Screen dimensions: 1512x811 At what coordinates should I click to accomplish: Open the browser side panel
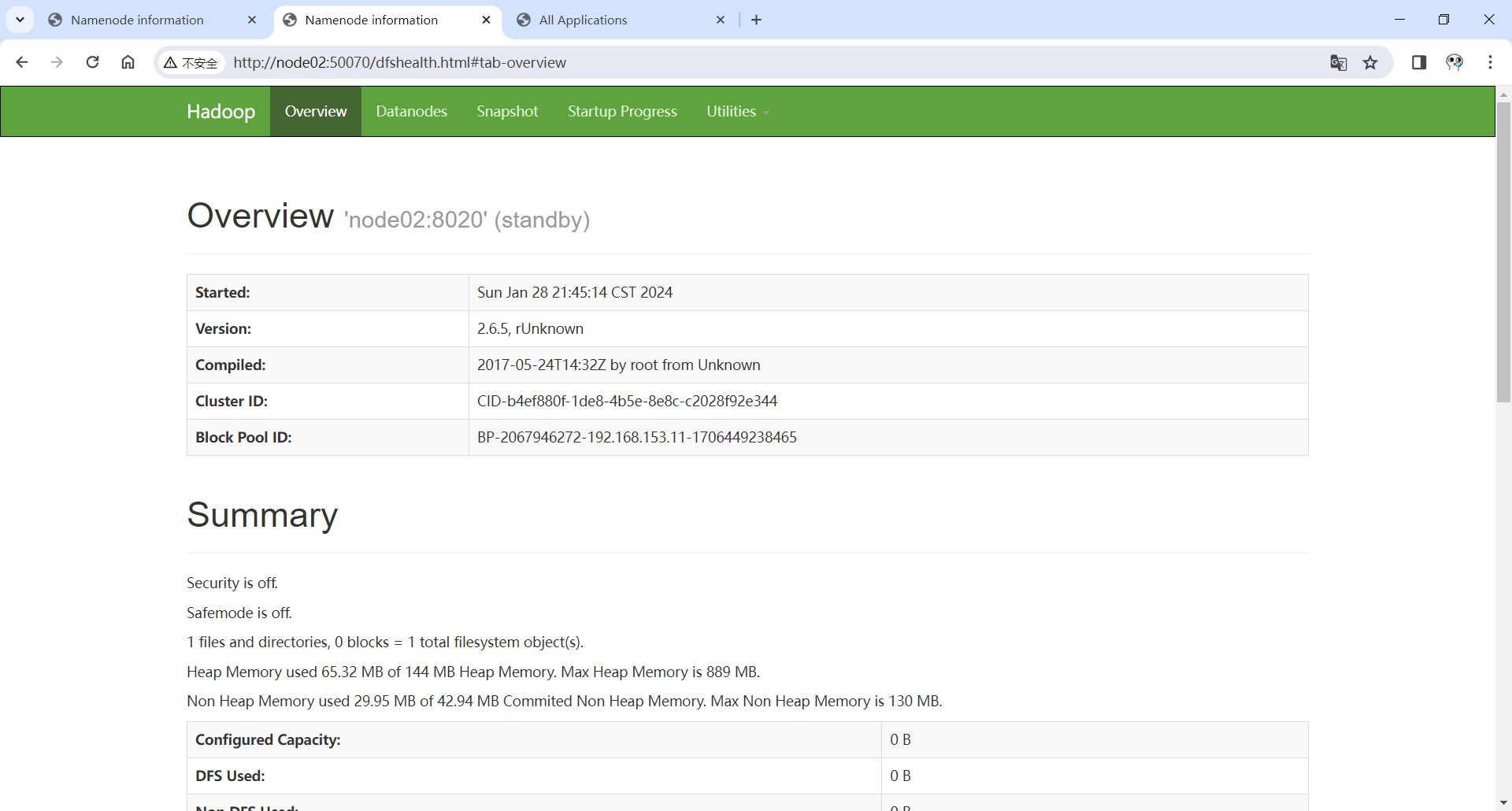coord(1419,62)
